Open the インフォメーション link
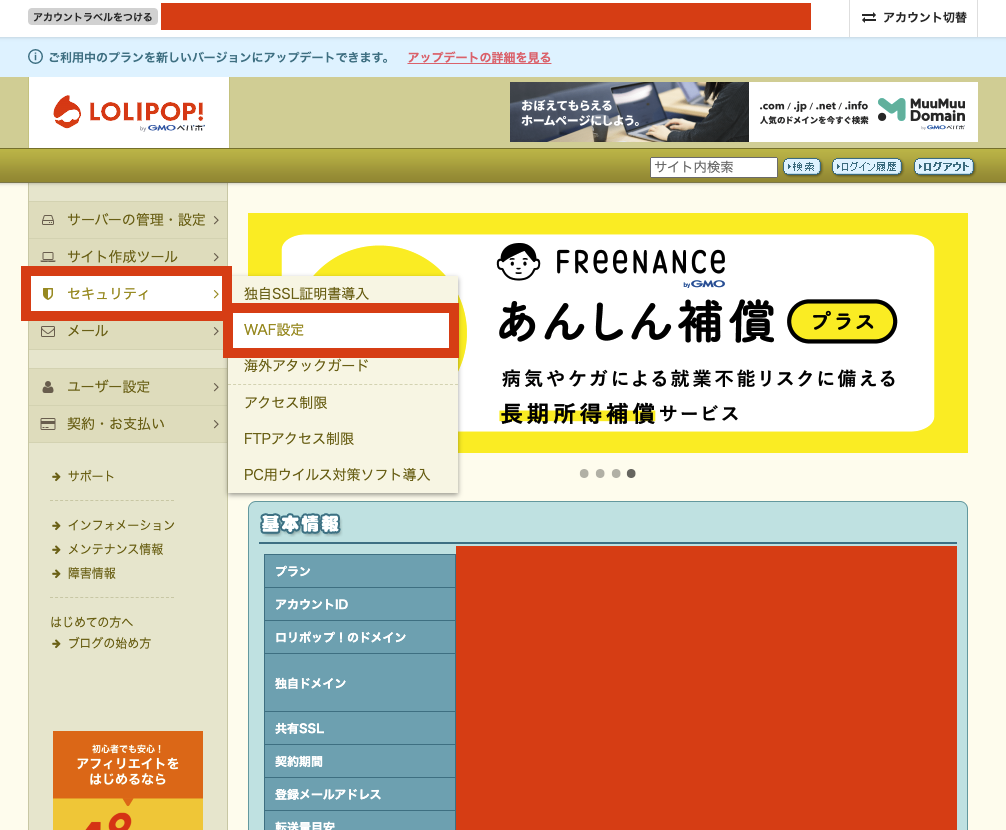The image size is (1006, 830). [121, 526]
